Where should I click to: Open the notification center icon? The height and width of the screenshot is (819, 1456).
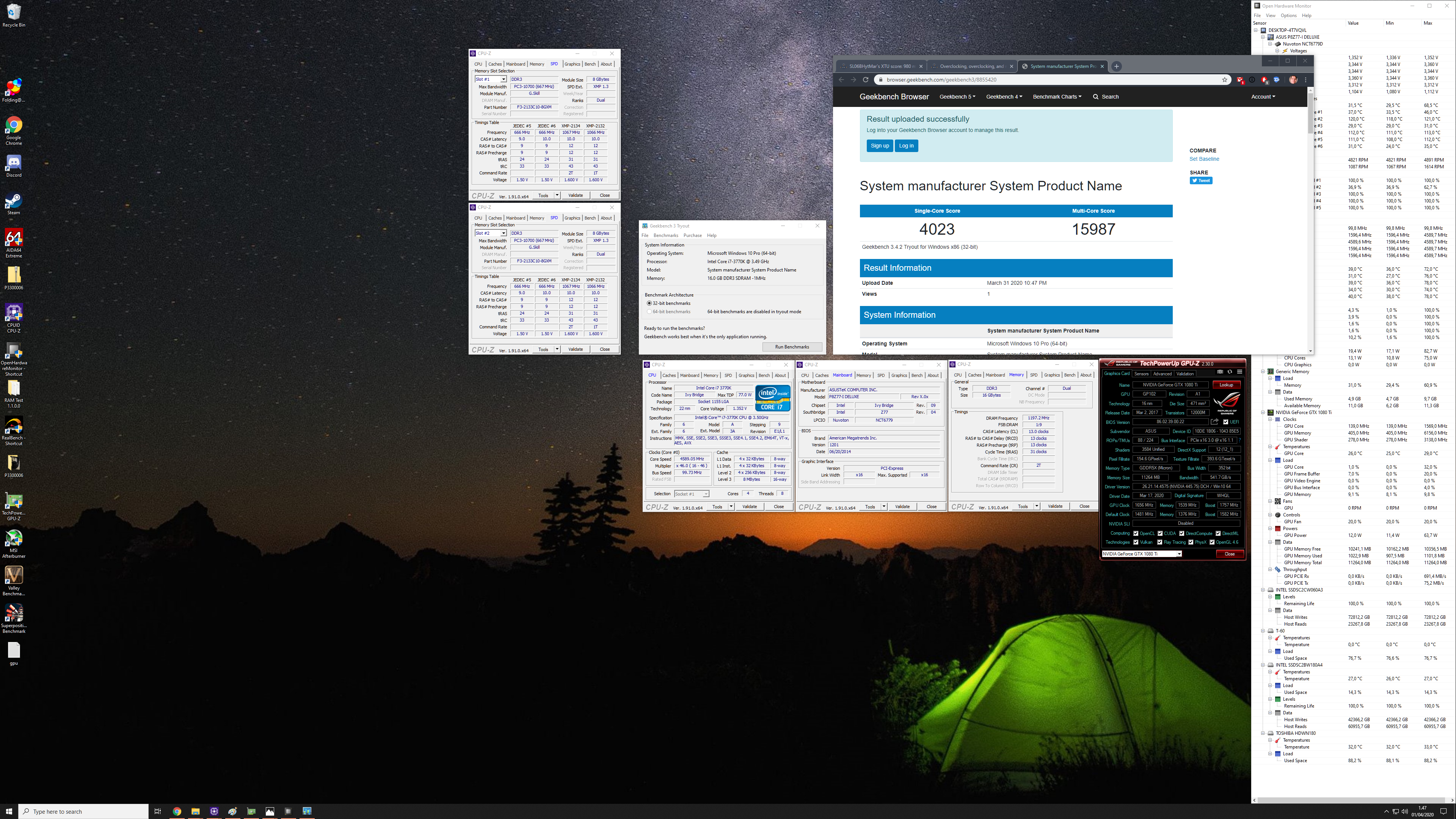(1443, 811)
